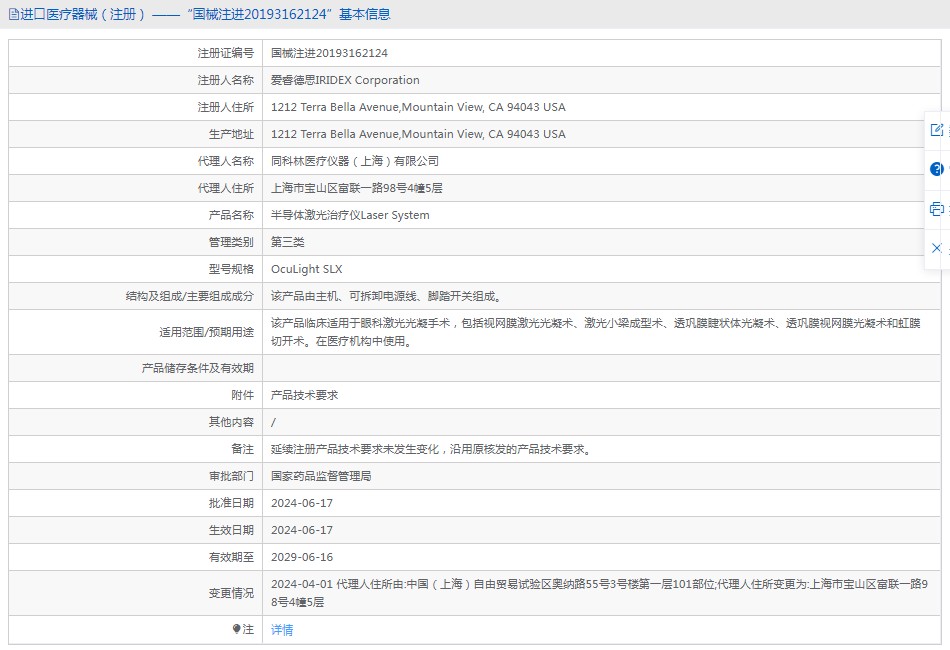
Task: Click the 结构及组成/主要组成成分 label
Action: coord(190,296)
